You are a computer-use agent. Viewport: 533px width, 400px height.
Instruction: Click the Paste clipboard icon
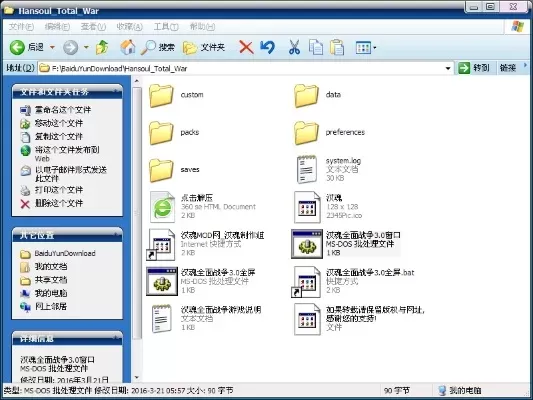[337, 48]
